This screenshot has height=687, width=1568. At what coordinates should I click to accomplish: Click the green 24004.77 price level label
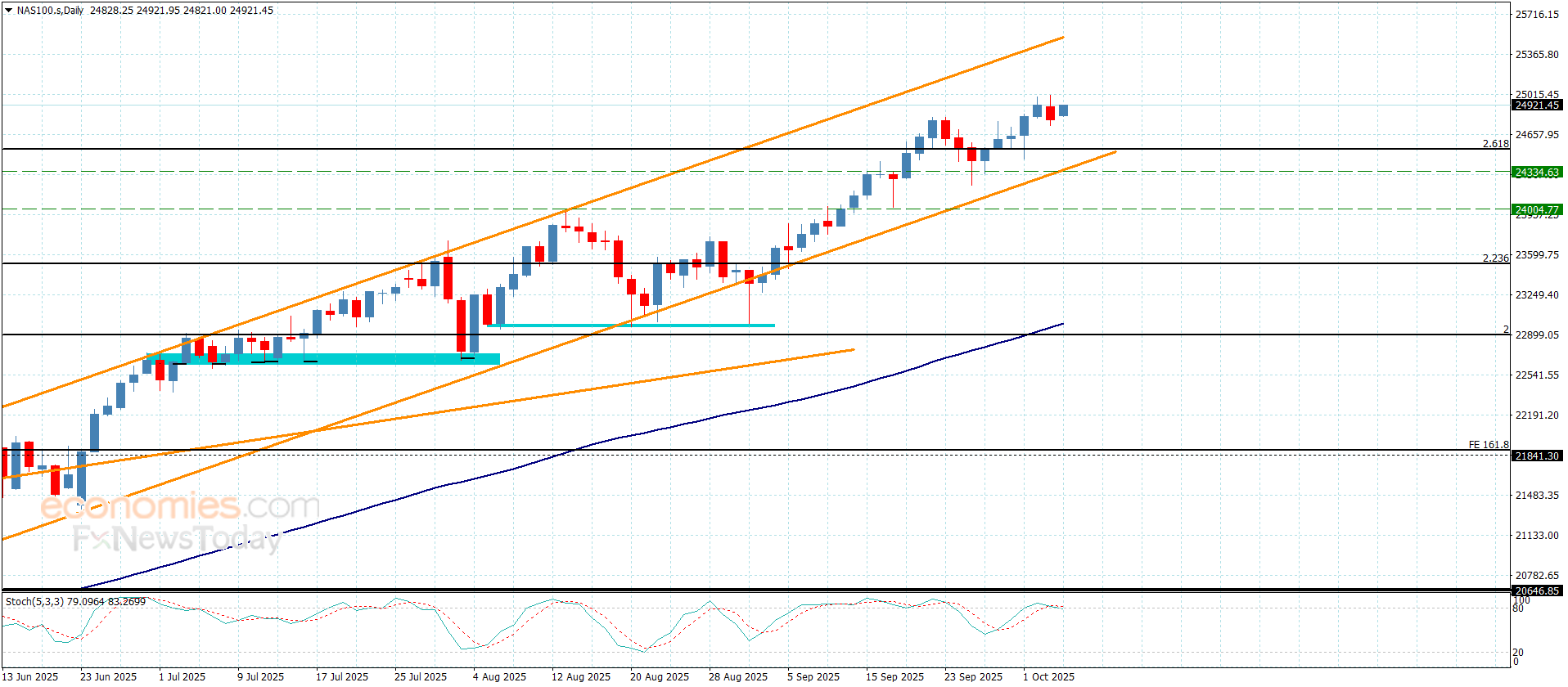[1537, 210]
